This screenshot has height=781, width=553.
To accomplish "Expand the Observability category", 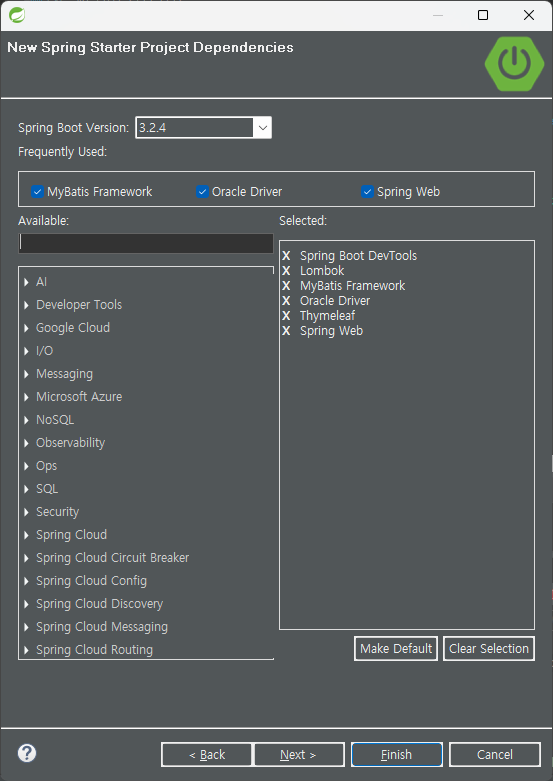I will click(26, 443).
